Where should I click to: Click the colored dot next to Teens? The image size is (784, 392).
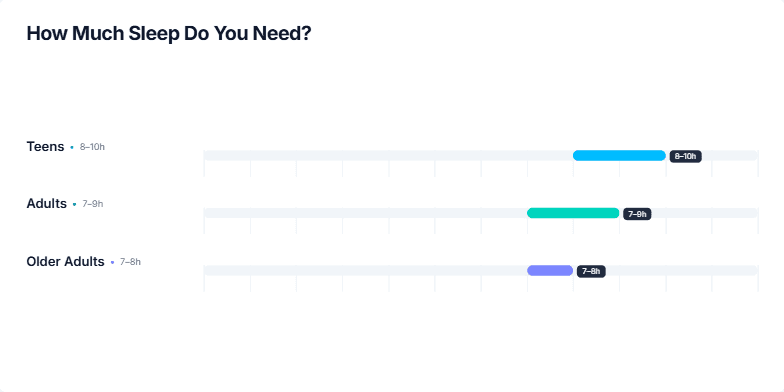72,148
